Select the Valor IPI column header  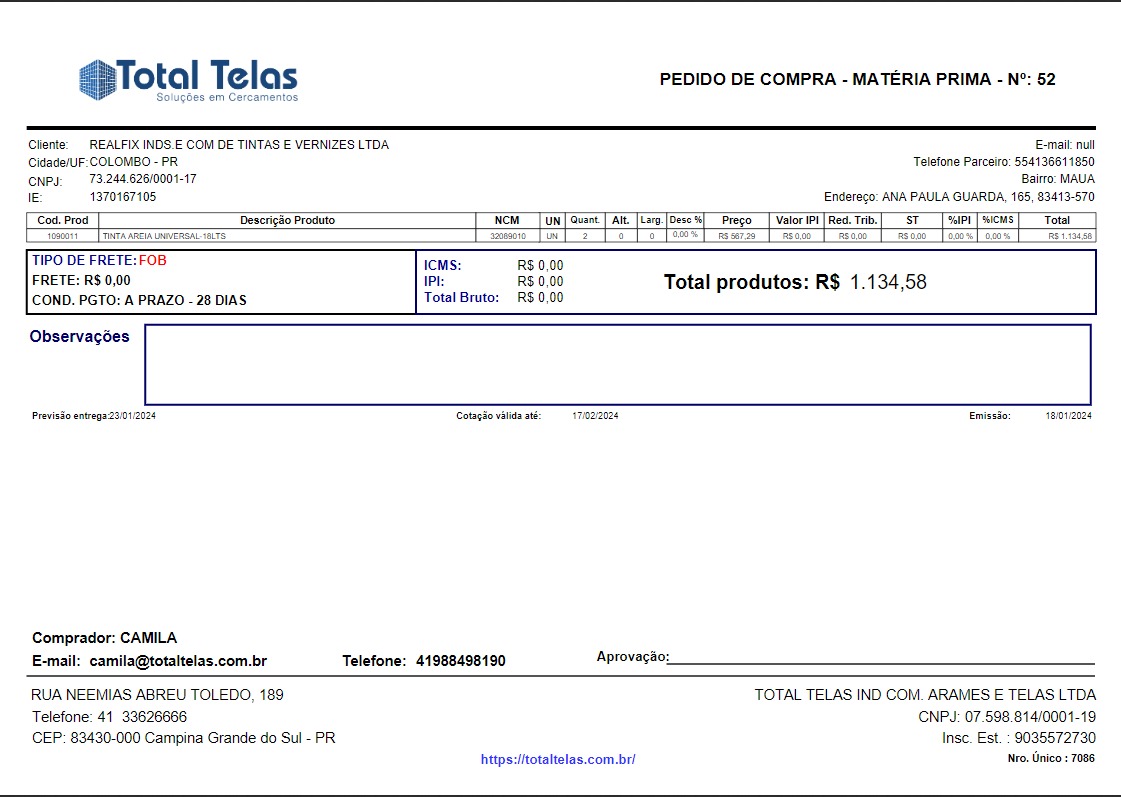click(797, 220)
